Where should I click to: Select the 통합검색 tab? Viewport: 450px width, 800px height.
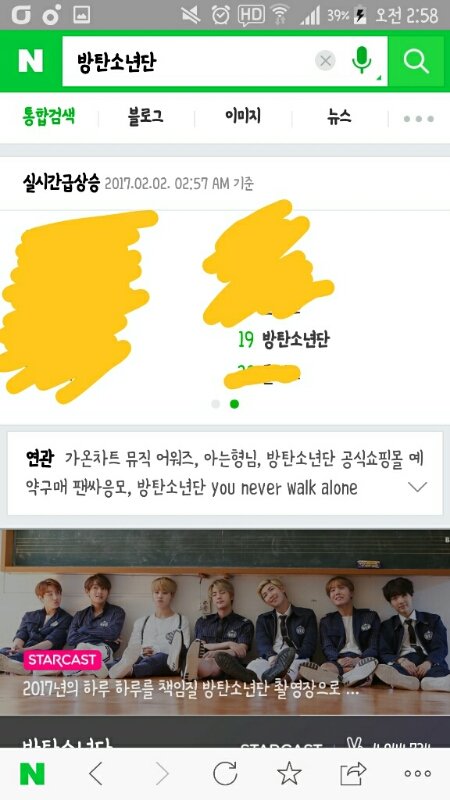(49, 117)
